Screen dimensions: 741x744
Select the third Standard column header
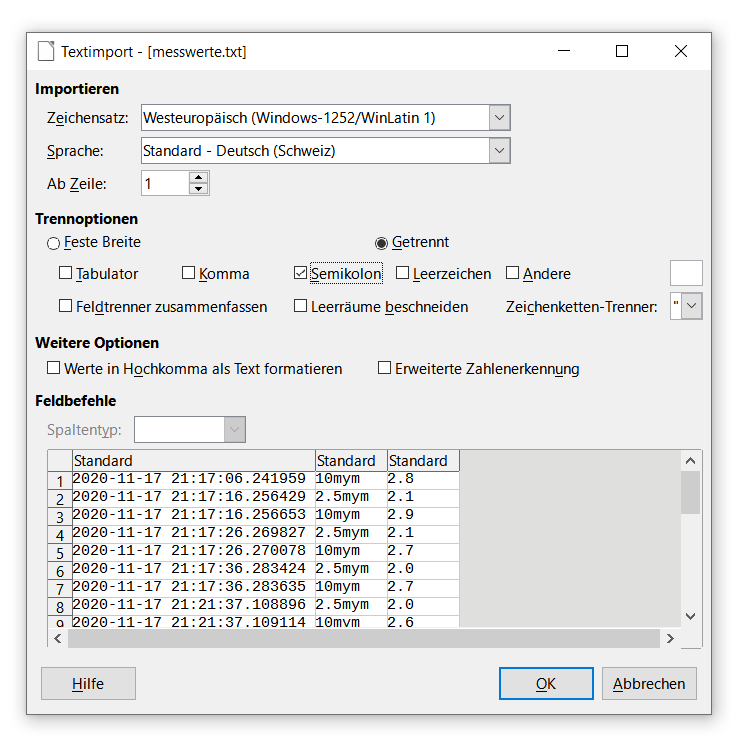[423, 461]
